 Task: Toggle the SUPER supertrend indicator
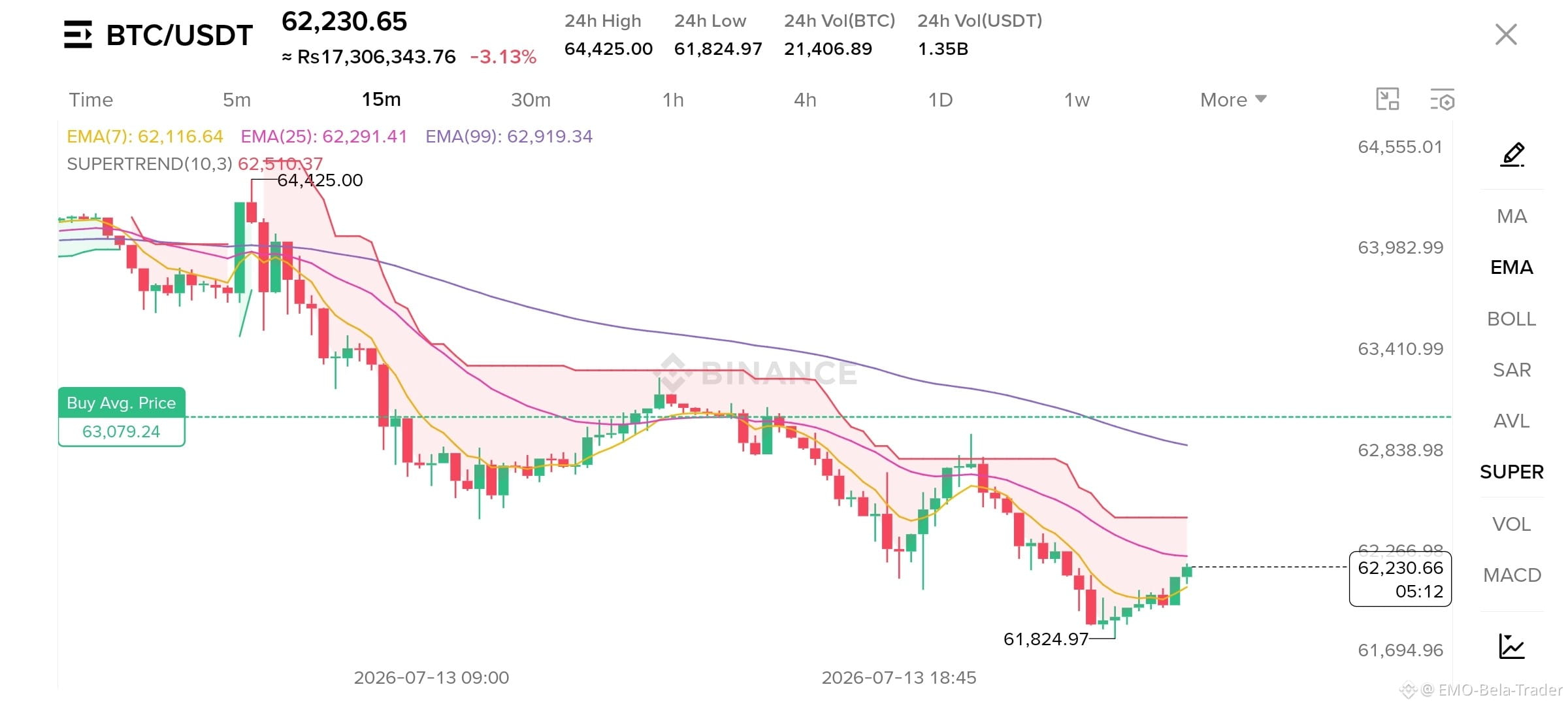[x=1512, y=472]
